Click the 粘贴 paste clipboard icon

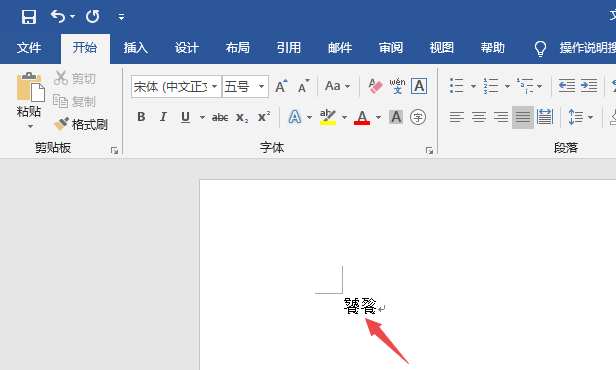(x=30, y=86)
